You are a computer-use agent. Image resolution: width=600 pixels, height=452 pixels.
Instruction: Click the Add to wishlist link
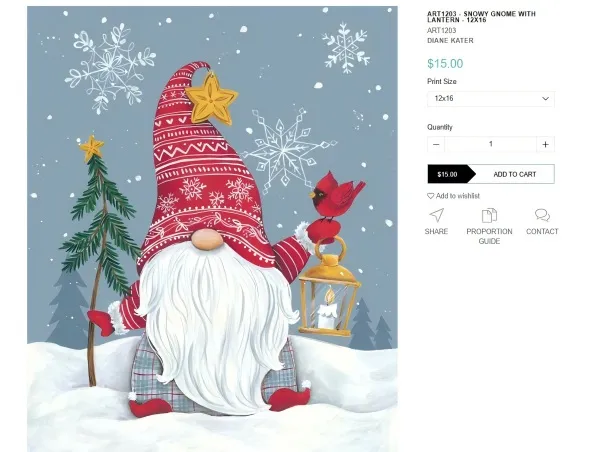click(x=453, y=196)
